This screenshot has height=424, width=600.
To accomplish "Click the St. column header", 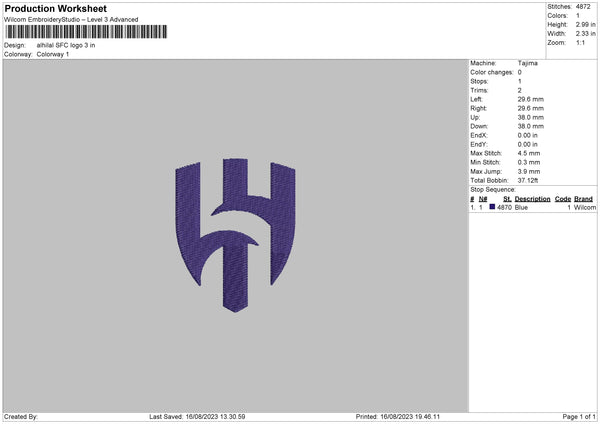I will tap(505, 199).
